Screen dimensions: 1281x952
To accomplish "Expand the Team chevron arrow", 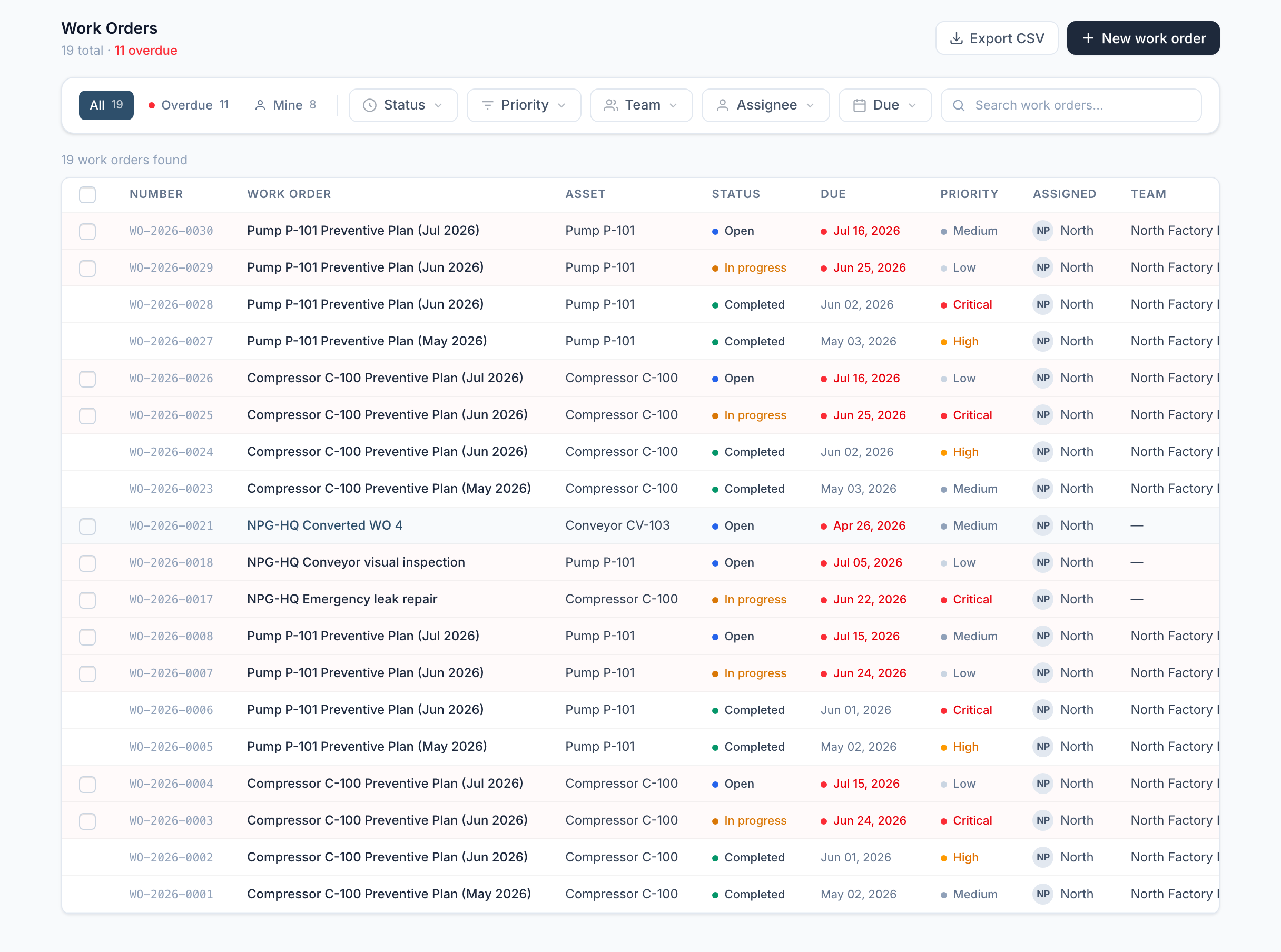I will click(x=673, y=105).
